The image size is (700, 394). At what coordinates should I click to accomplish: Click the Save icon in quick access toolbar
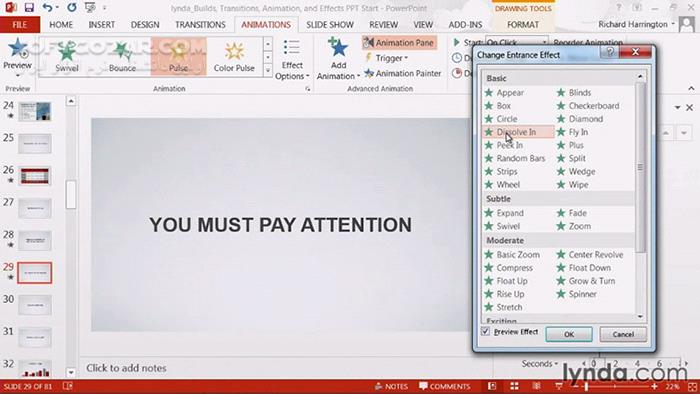(x=29, y=8)
